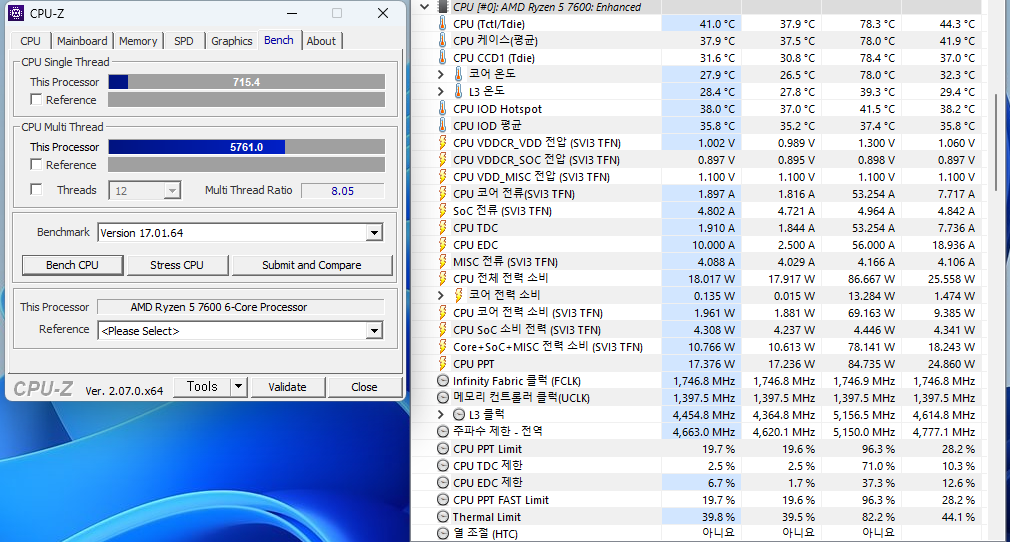Click lightning icon beside 코어 전력 소비 row

[459, 296]
